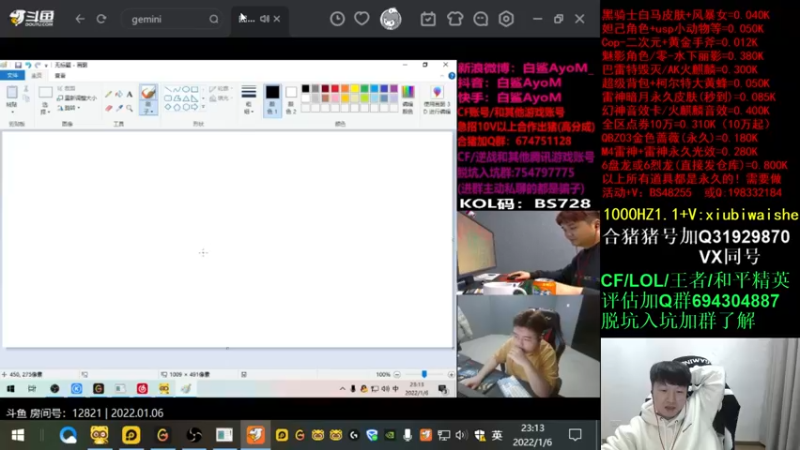Screen dimensions: 800x450
Task: Open the shirt-shaped skin icon
Action: click(x=455, y=19)
